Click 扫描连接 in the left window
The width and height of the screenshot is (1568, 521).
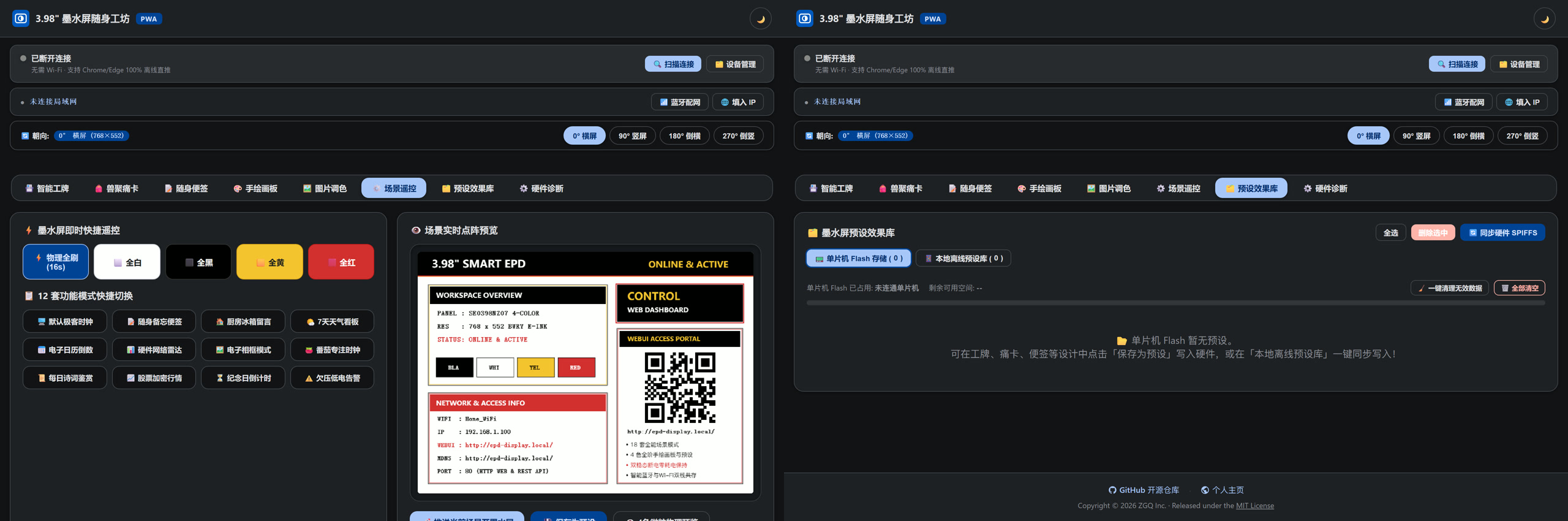(x=673, y=64)
